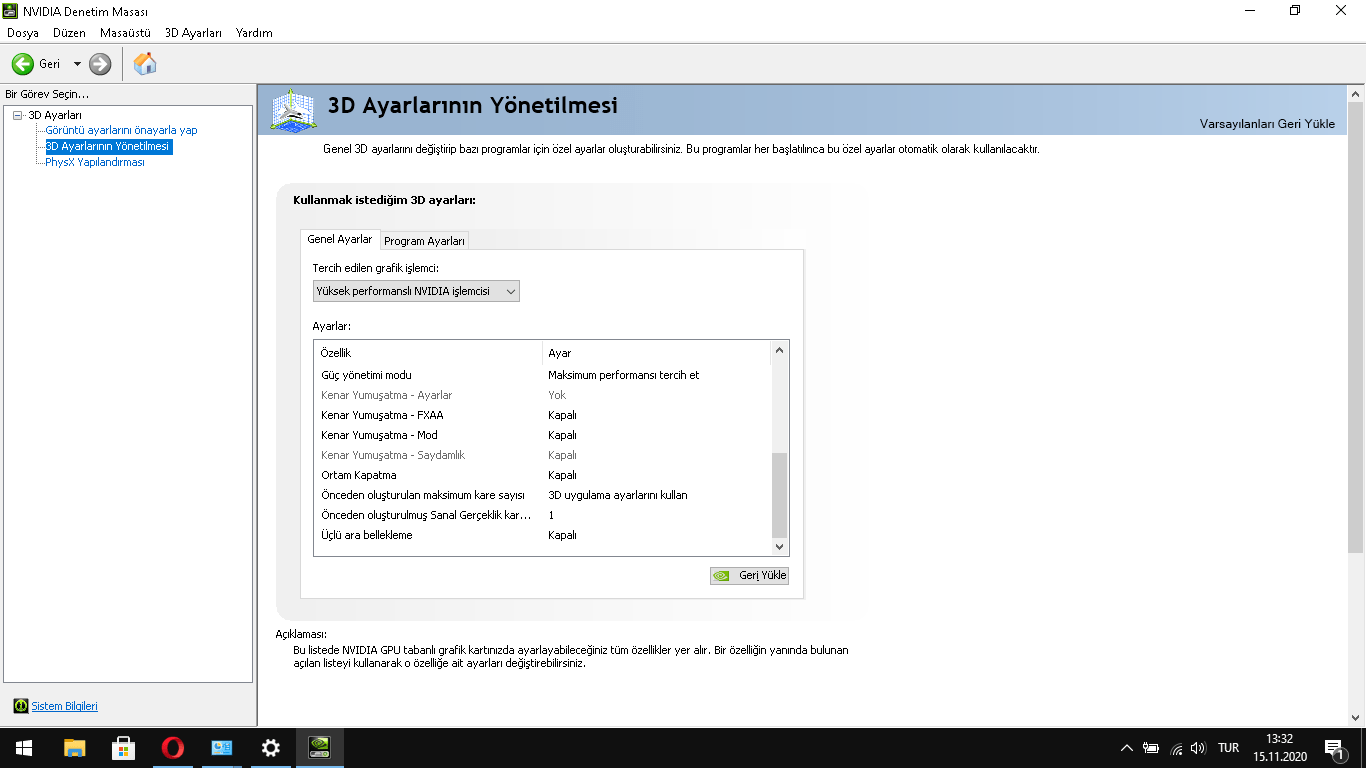This screenshot has width=1366, height=768.
Task: Open the Yardım menu
Action: [x=254, y=33]
